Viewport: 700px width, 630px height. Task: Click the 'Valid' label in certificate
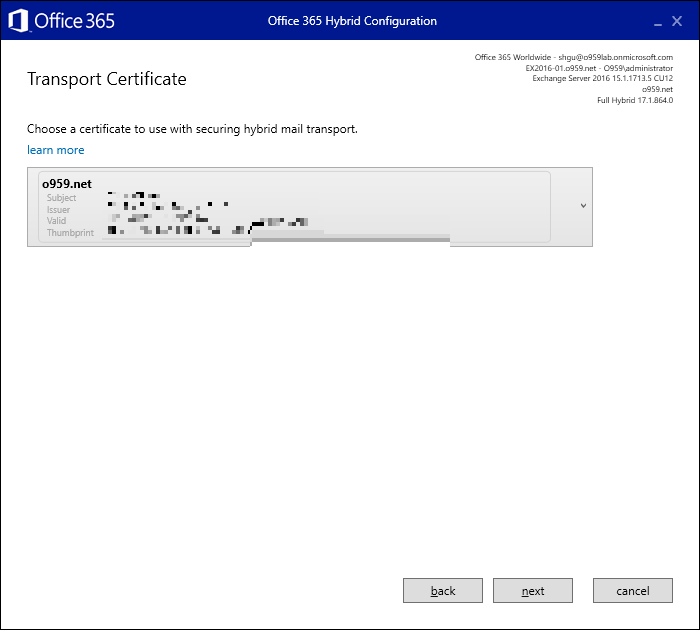[56, 221]
